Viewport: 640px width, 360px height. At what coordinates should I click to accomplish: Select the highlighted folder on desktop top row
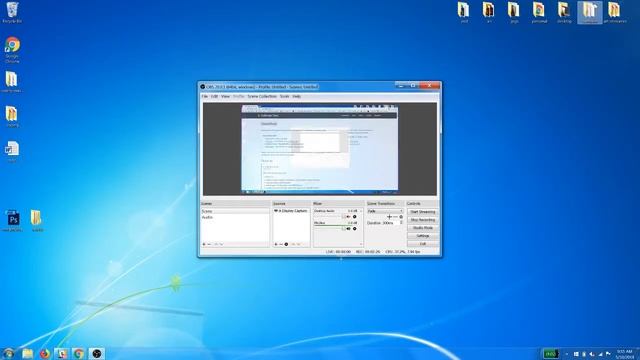(x=590, y=12)
